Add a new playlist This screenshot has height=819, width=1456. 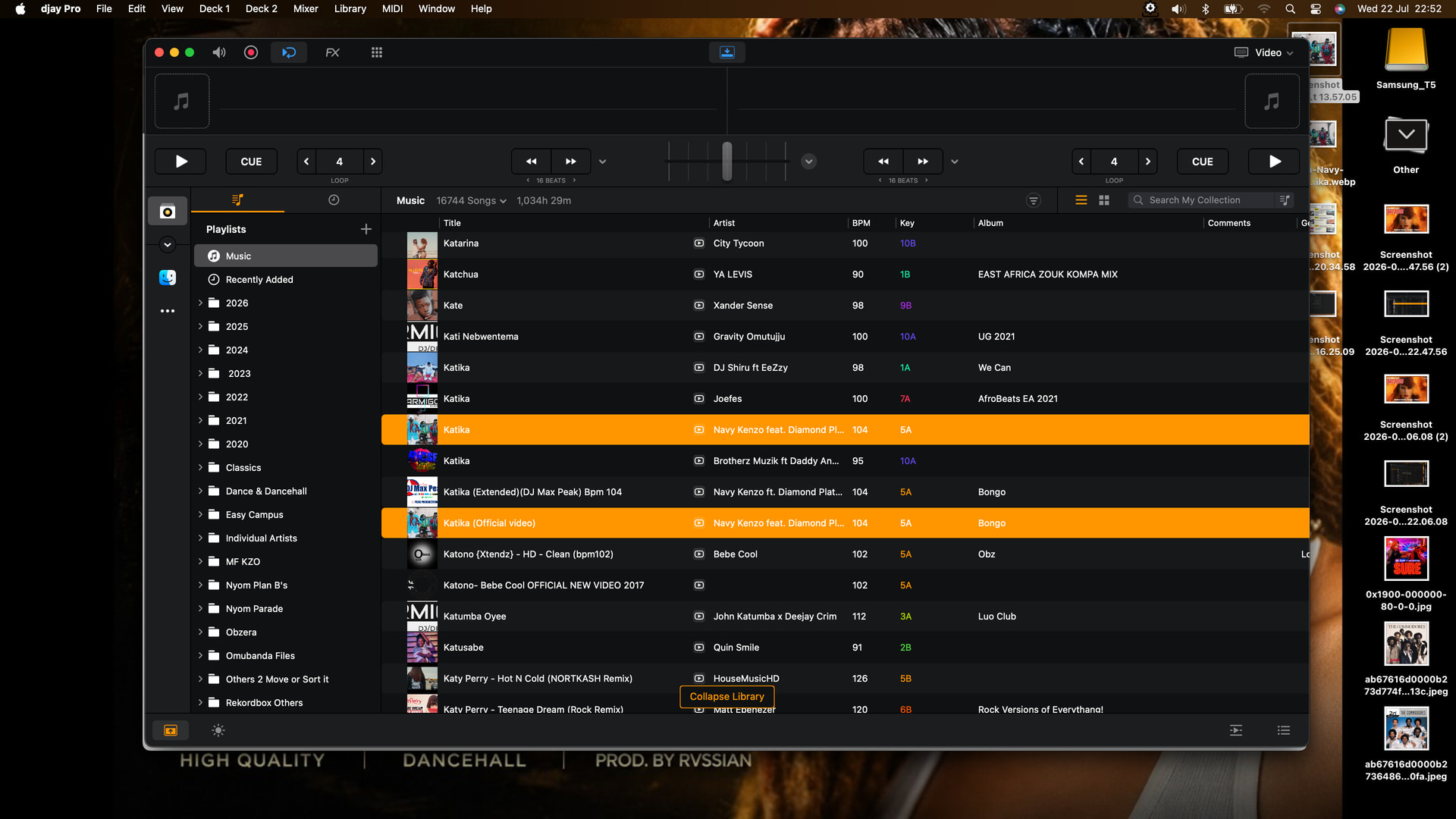coord(366,229)
